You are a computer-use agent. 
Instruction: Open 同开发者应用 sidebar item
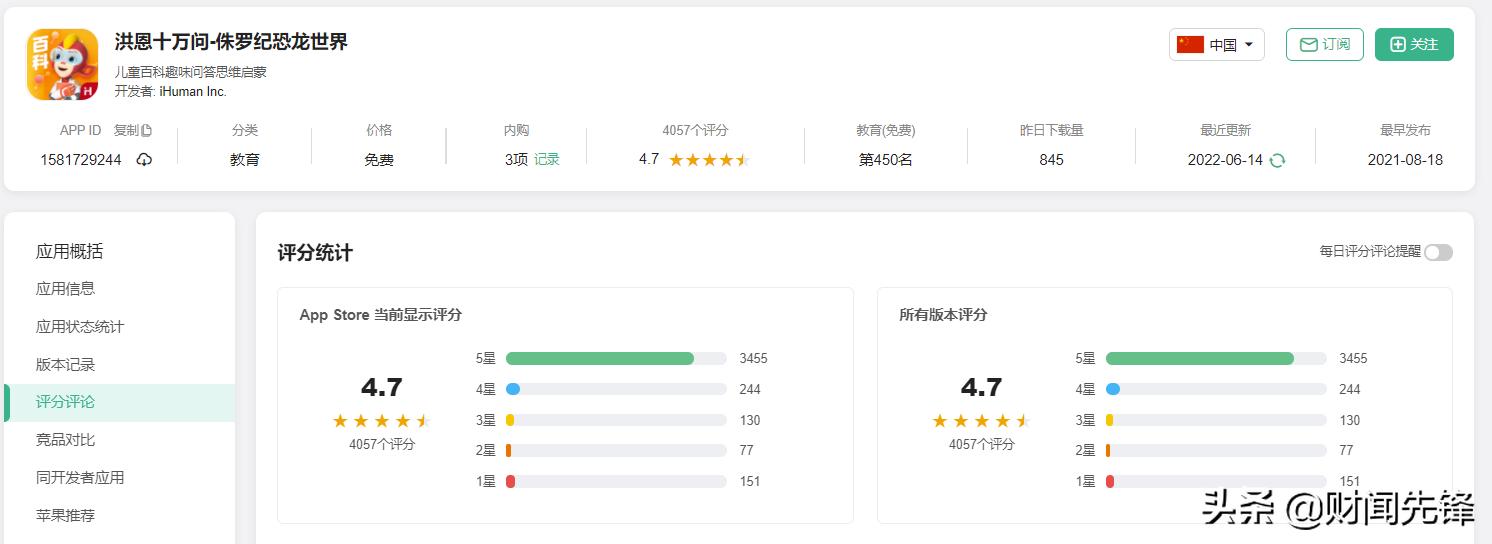(80, 478)
